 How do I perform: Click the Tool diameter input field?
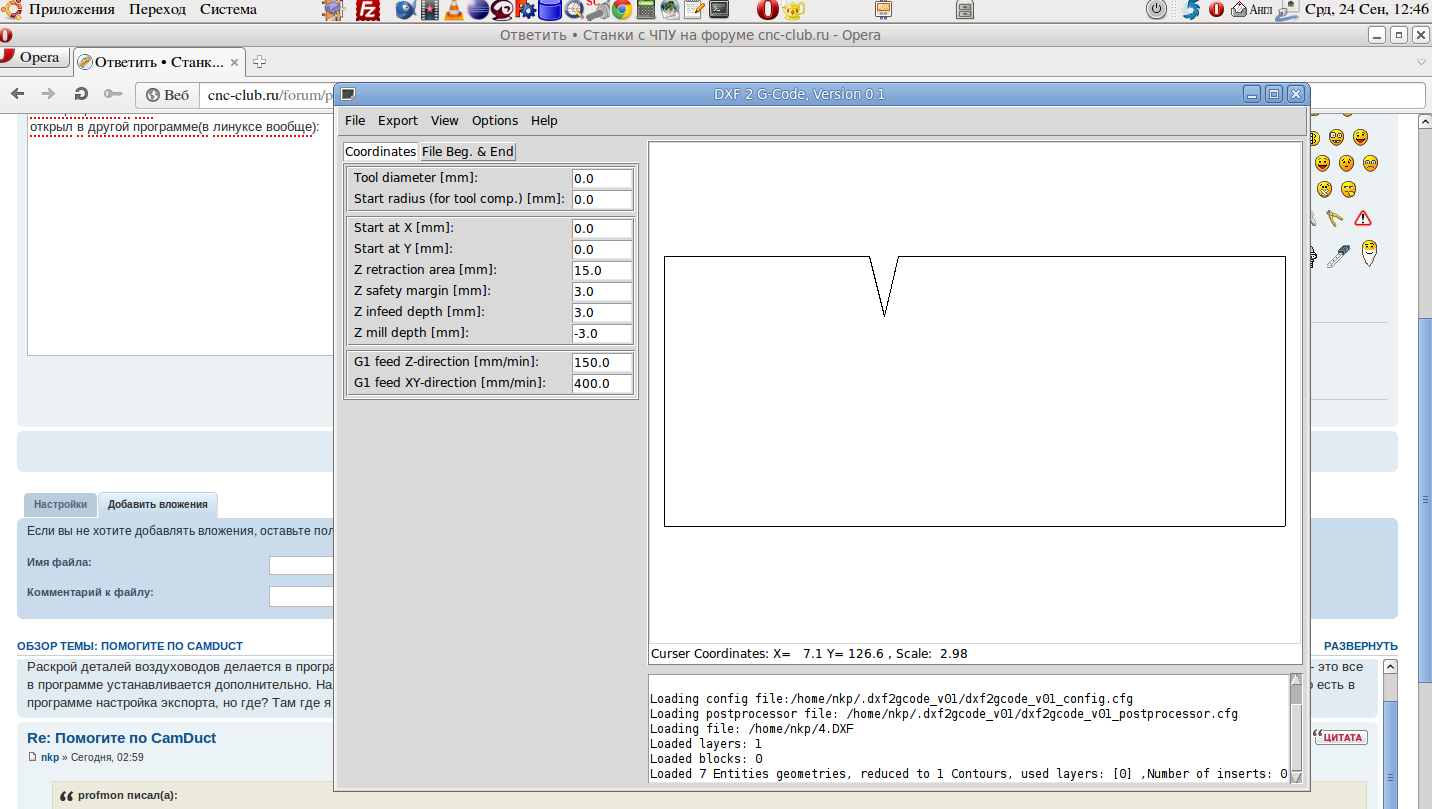point(602,179)
